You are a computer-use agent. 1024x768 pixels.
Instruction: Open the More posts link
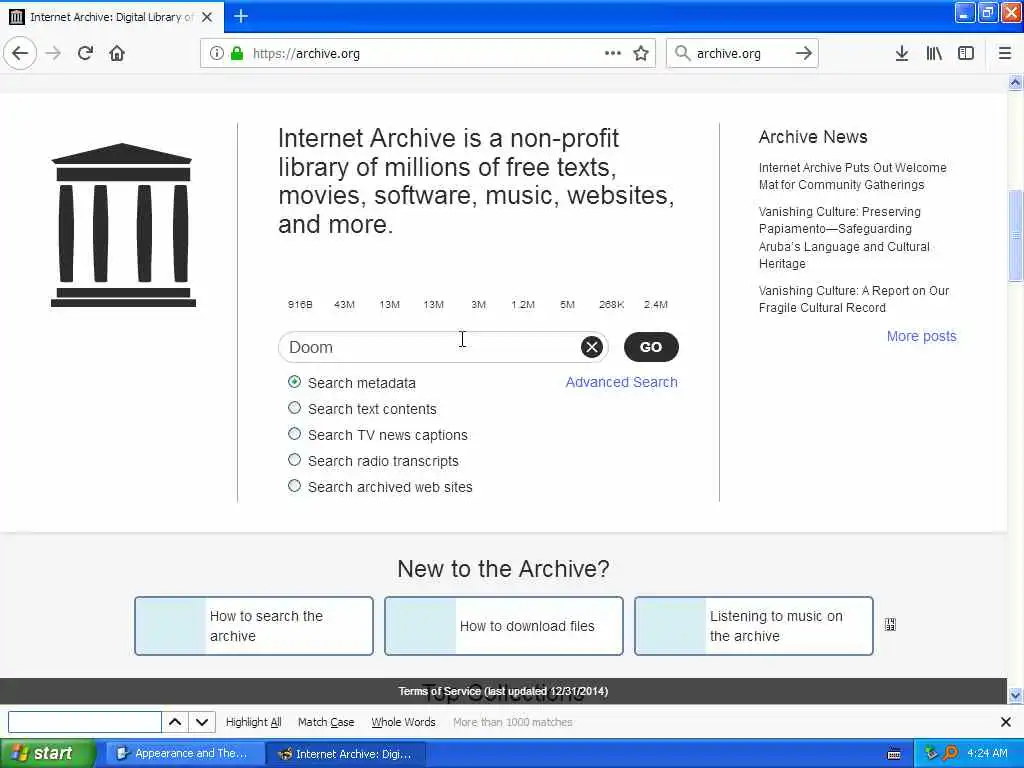pos(921,336)
